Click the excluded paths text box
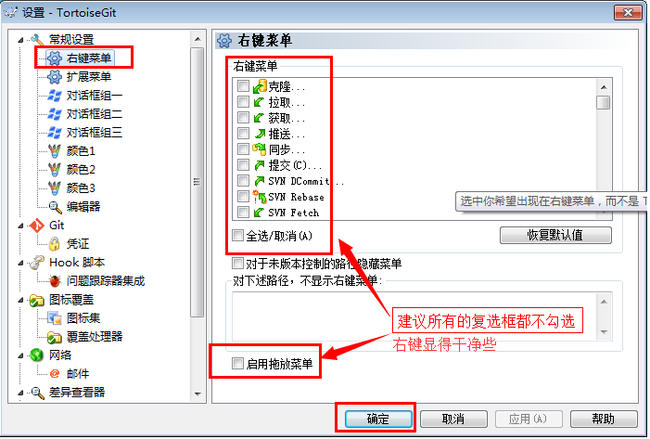 415,316
